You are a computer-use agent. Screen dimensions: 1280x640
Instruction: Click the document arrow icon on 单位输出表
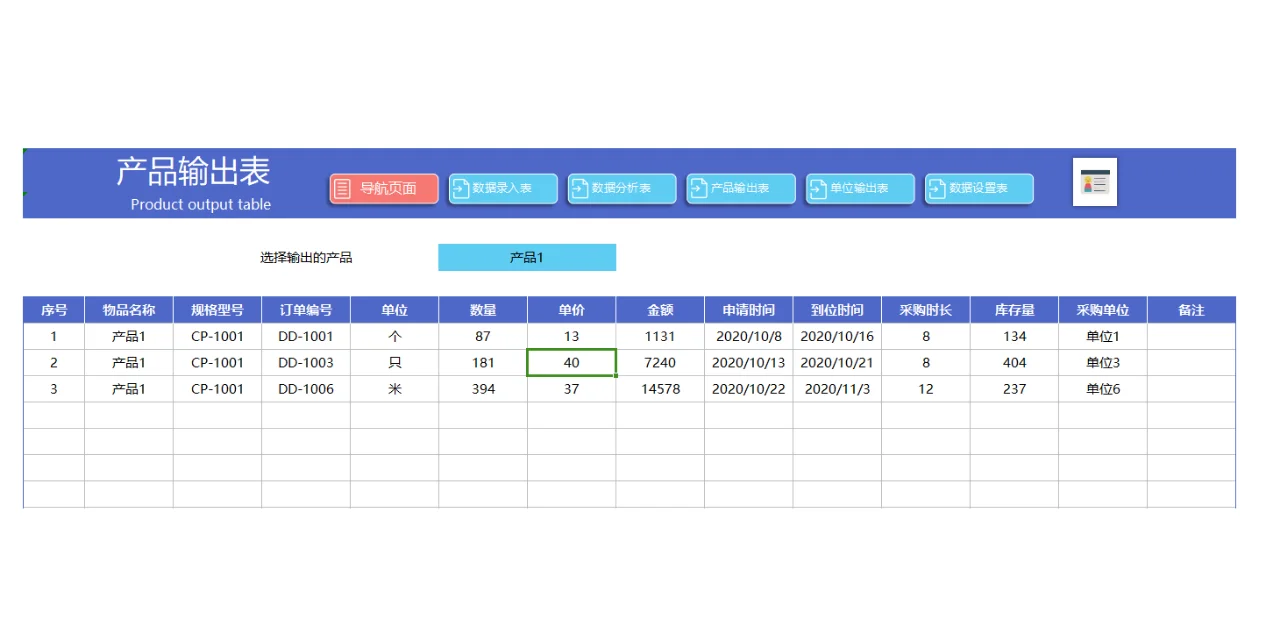(818, 188)
